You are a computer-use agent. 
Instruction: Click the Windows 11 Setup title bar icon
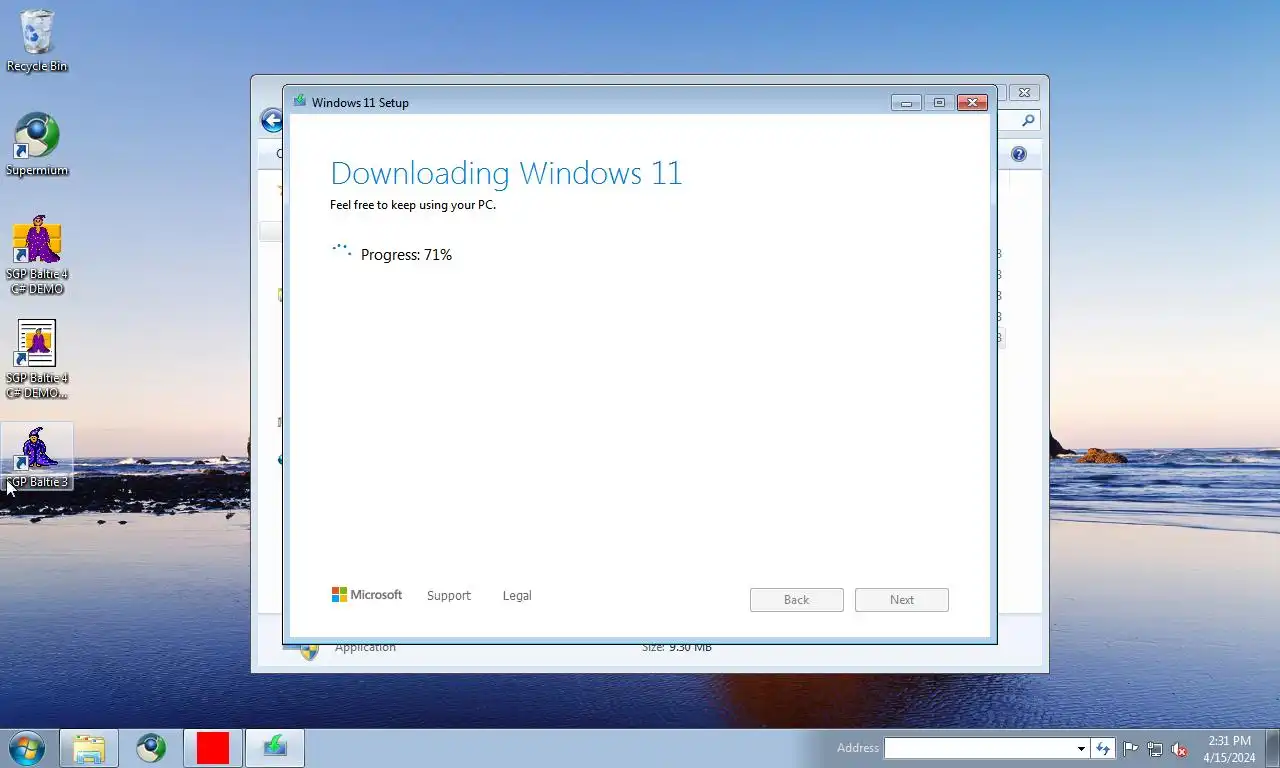300,101
